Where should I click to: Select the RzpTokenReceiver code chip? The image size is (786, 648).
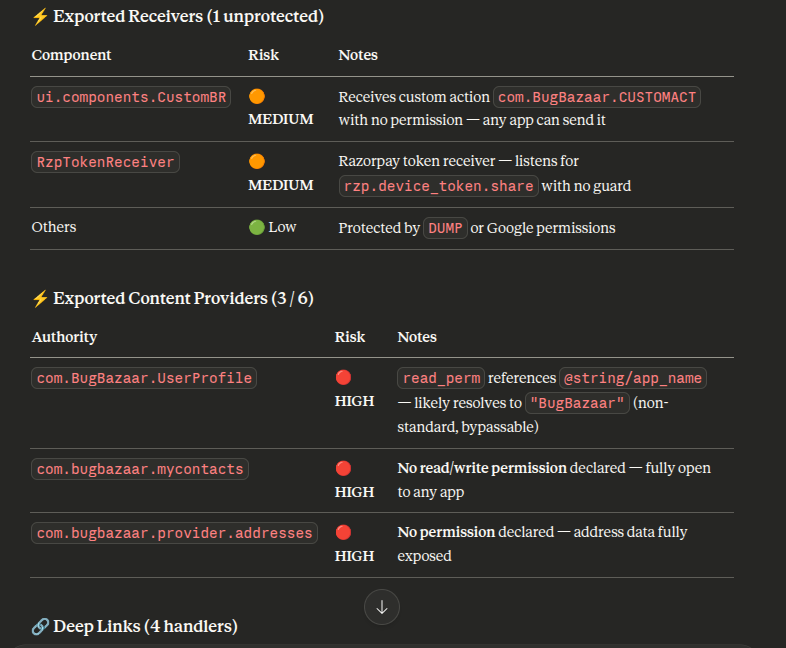pyautogui.click(x=106, y=162)
